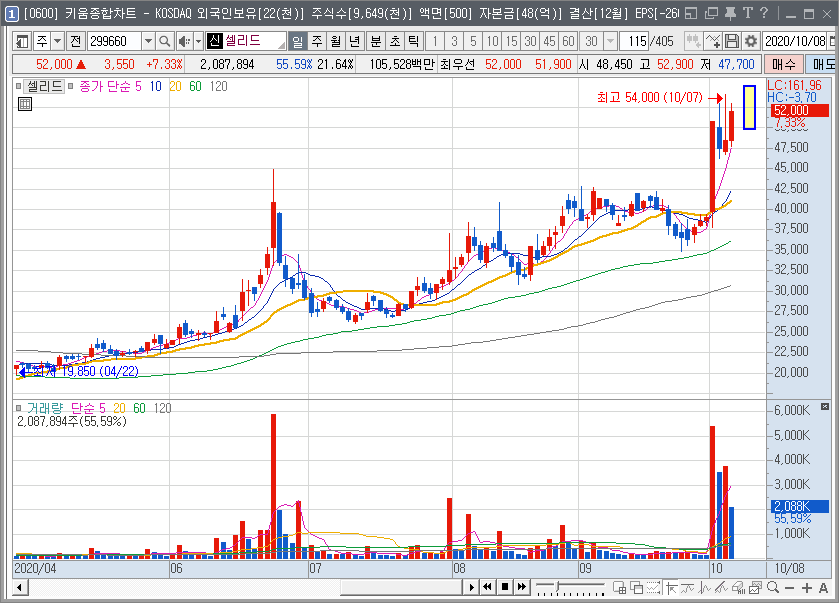Click the dotted chart region icon
This screenshot has width=839, height=603.
653,587
